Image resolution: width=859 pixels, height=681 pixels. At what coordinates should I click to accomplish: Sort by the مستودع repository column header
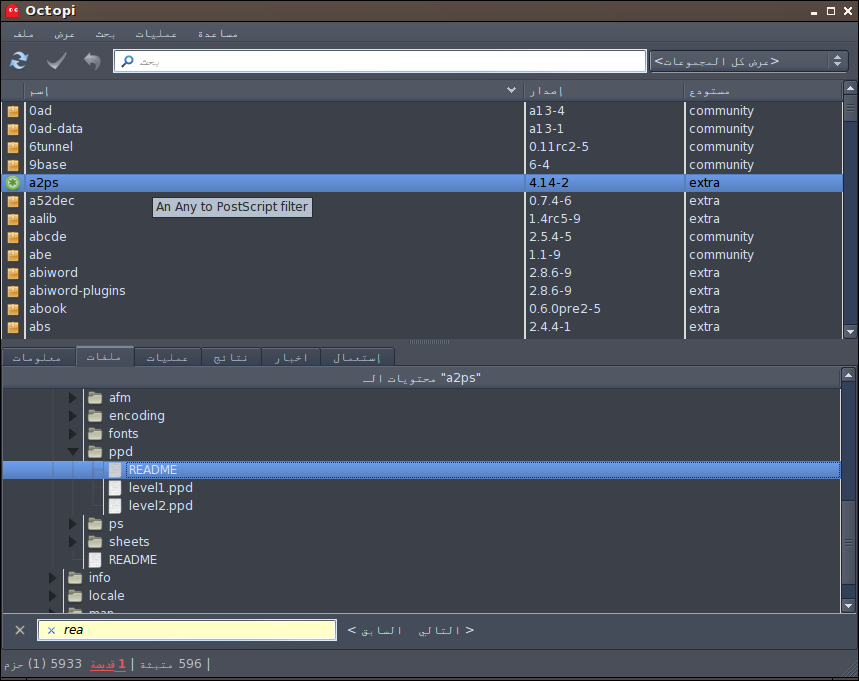click(763, 91)
